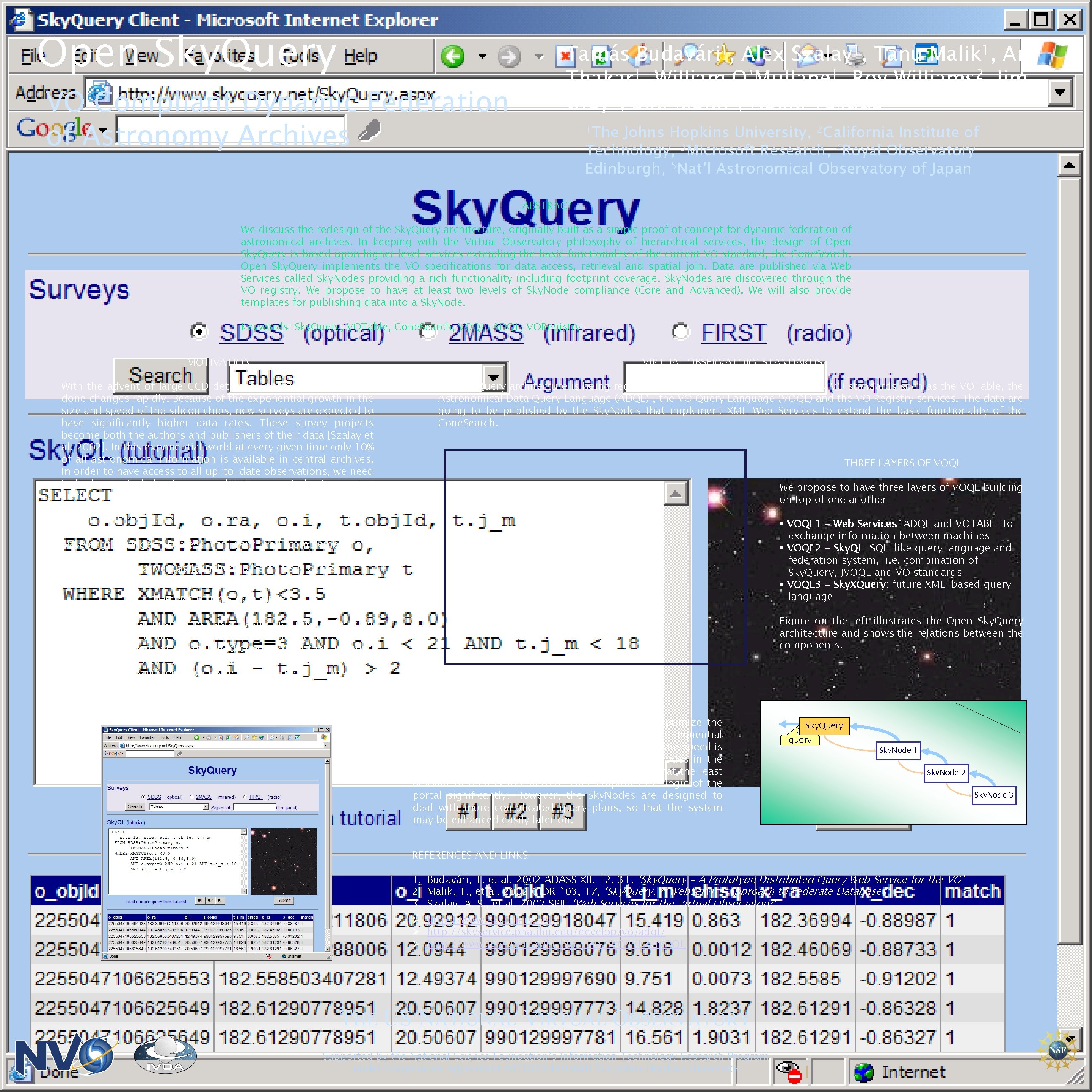Click the Search button
The height and width of the screenshot is (1092, 1092).
[161, 375]
